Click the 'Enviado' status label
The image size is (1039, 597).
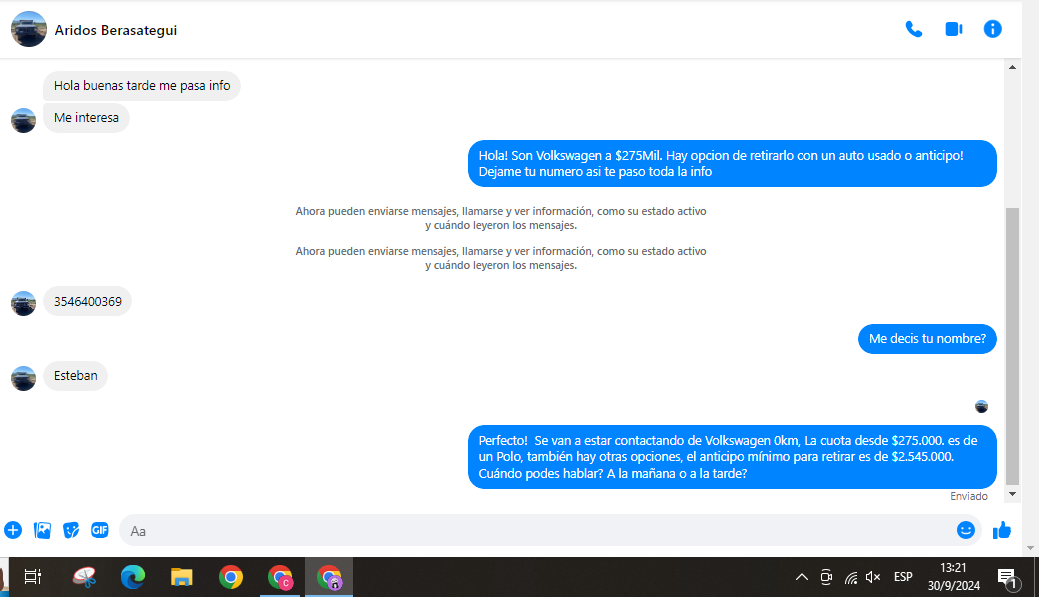968,496
